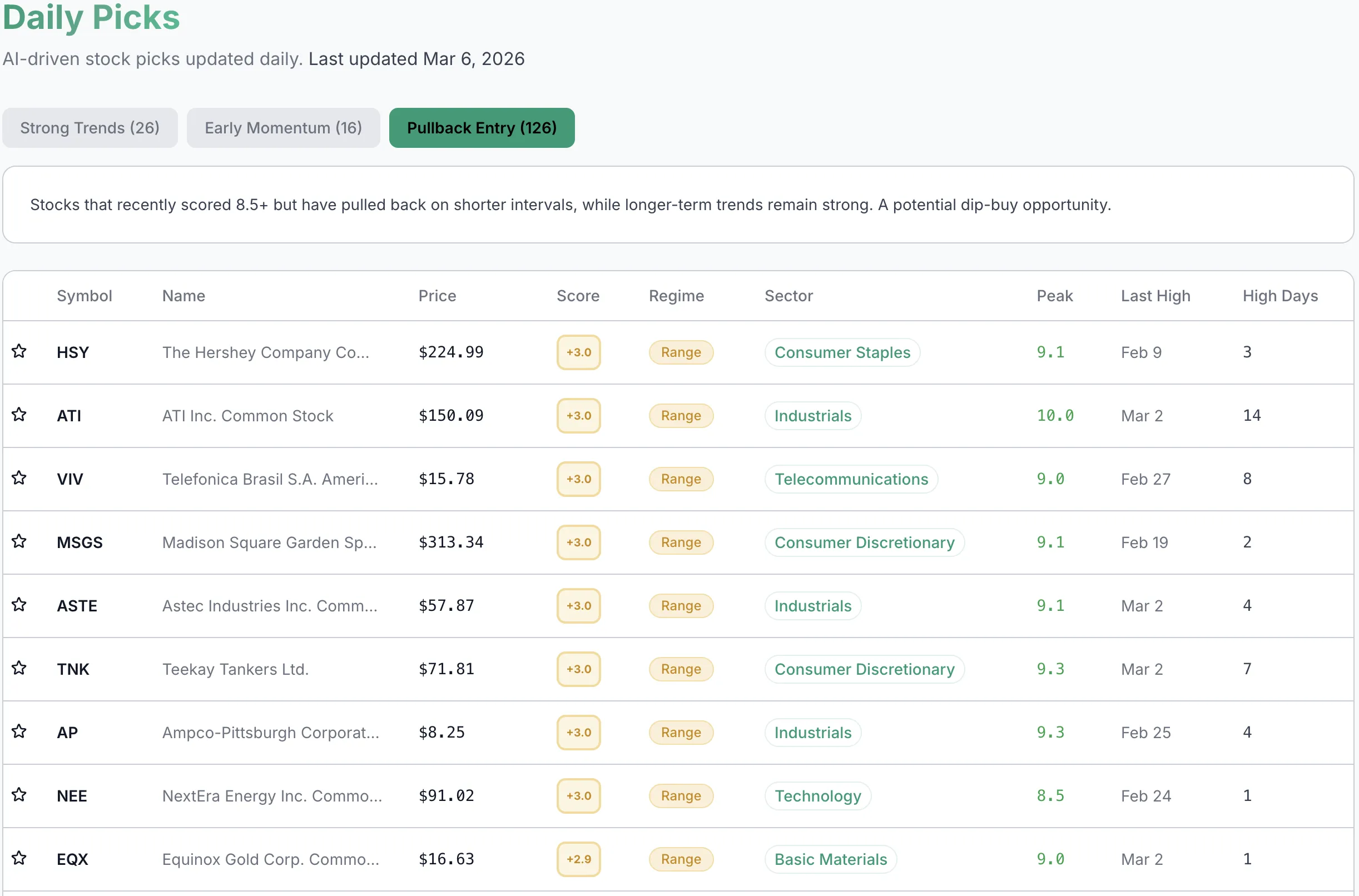The height and width of the screenshot is (896, 1359).
Task: Click the Telecommunications sector tag
Action: click(x=851, y=480)
